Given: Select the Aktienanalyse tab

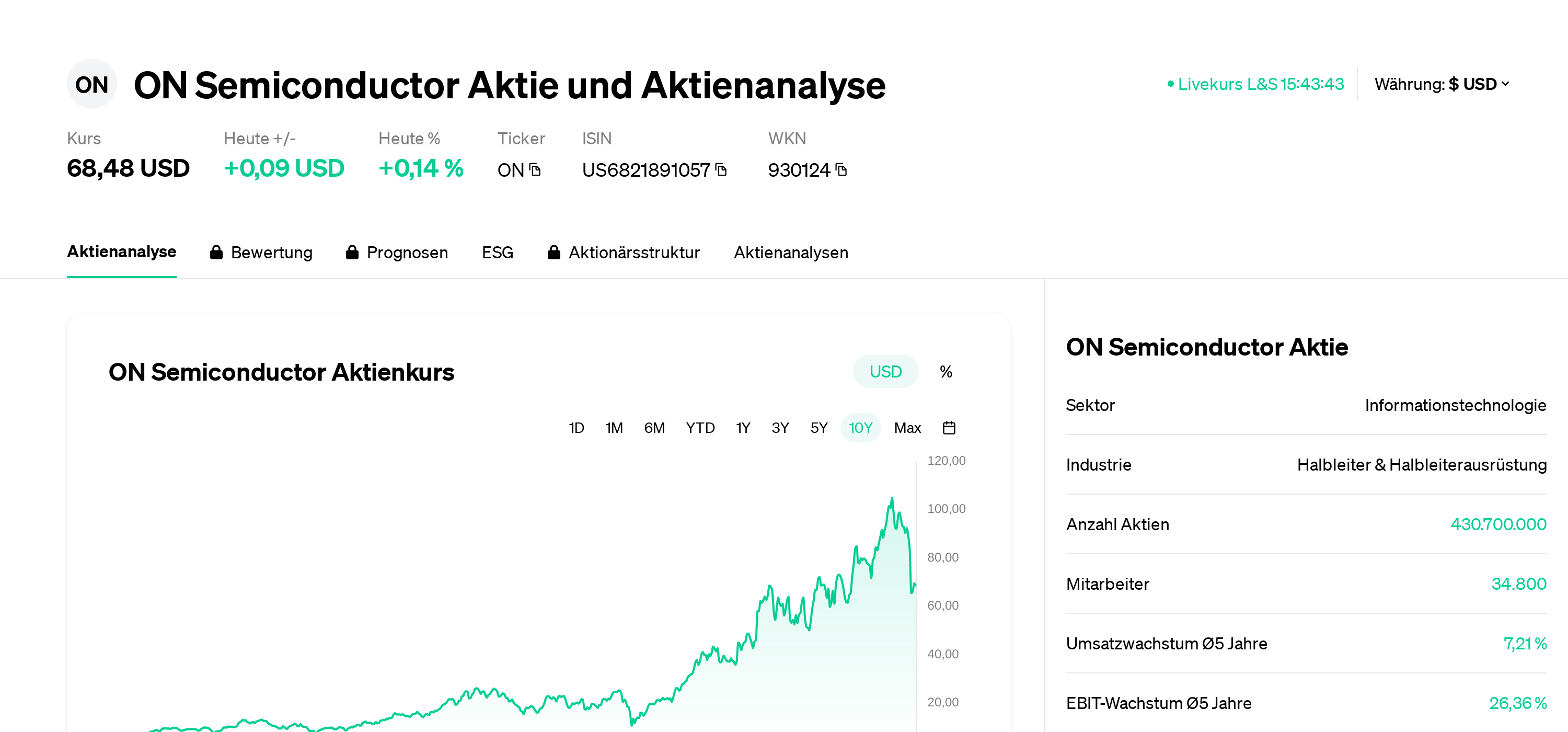Looking at the screenshot, I should (122, 252).
